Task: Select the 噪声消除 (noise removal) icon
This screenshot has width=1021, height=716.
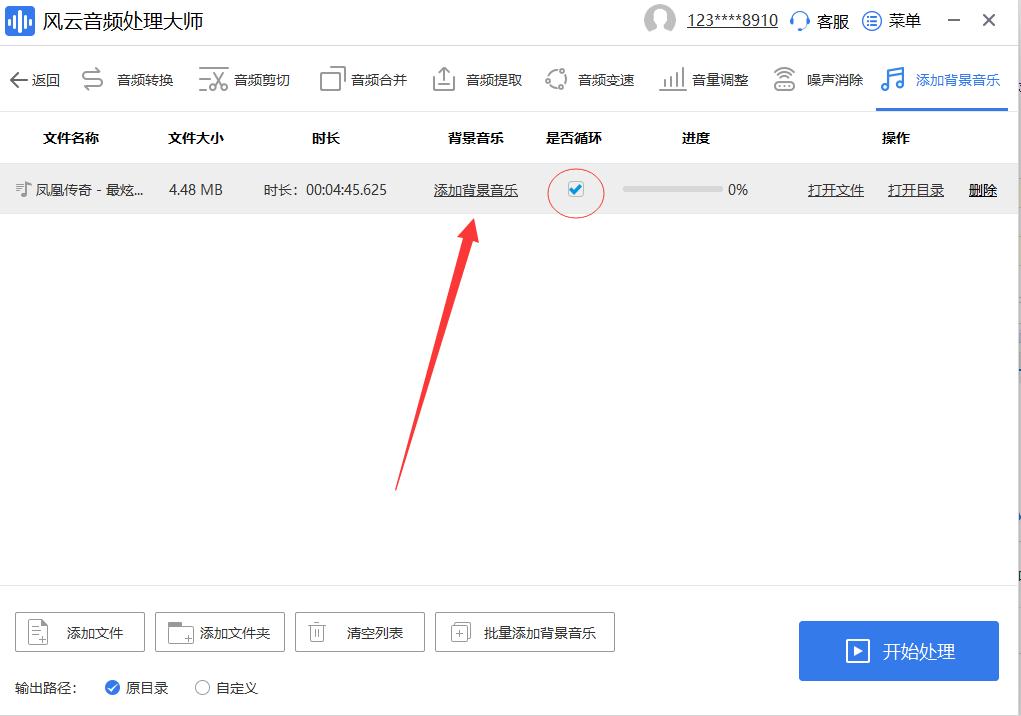Action: pos(784,78)
